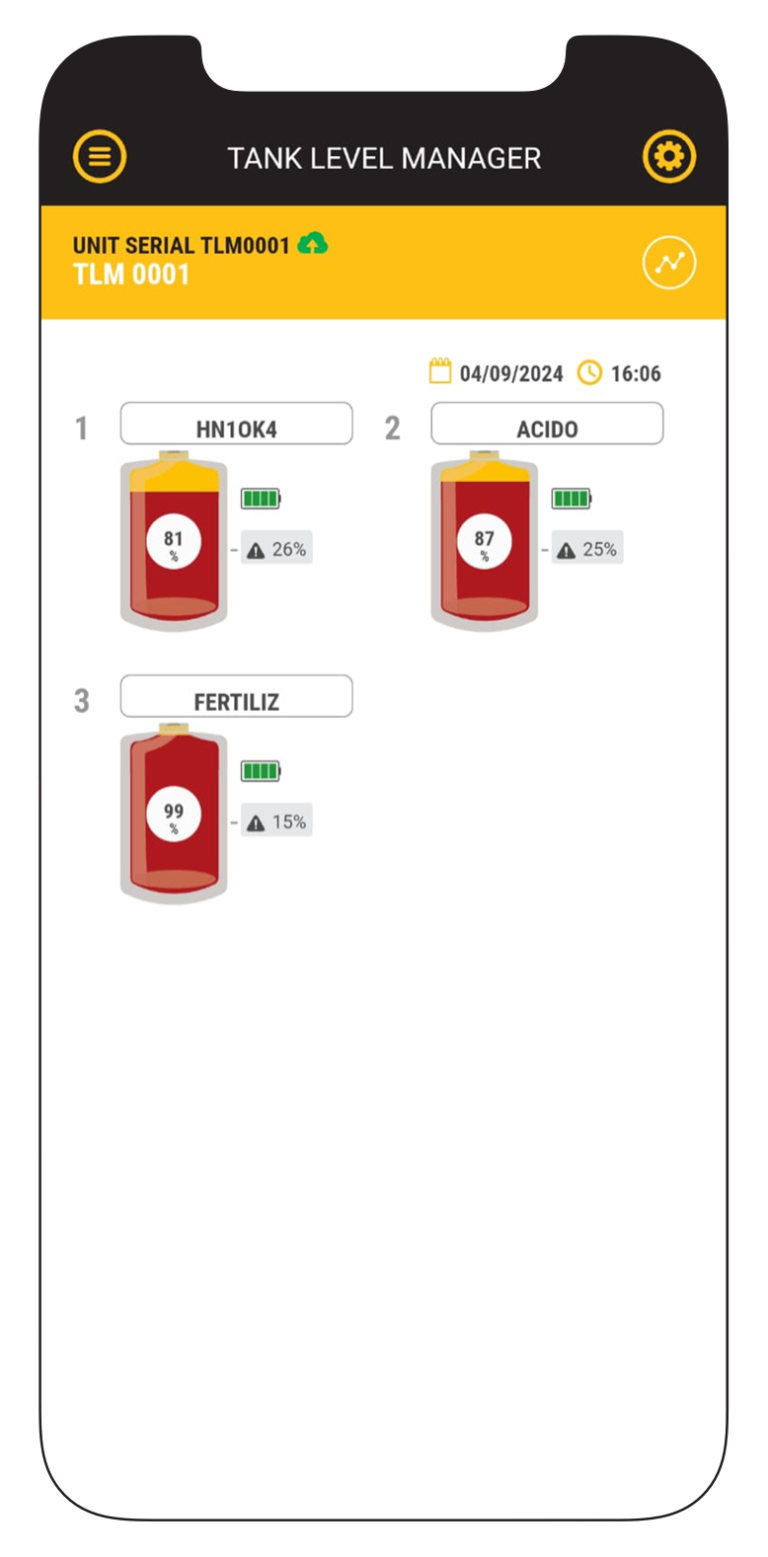Open the trend graph icon
The image size is (768, 1557).
click(668, 263)
